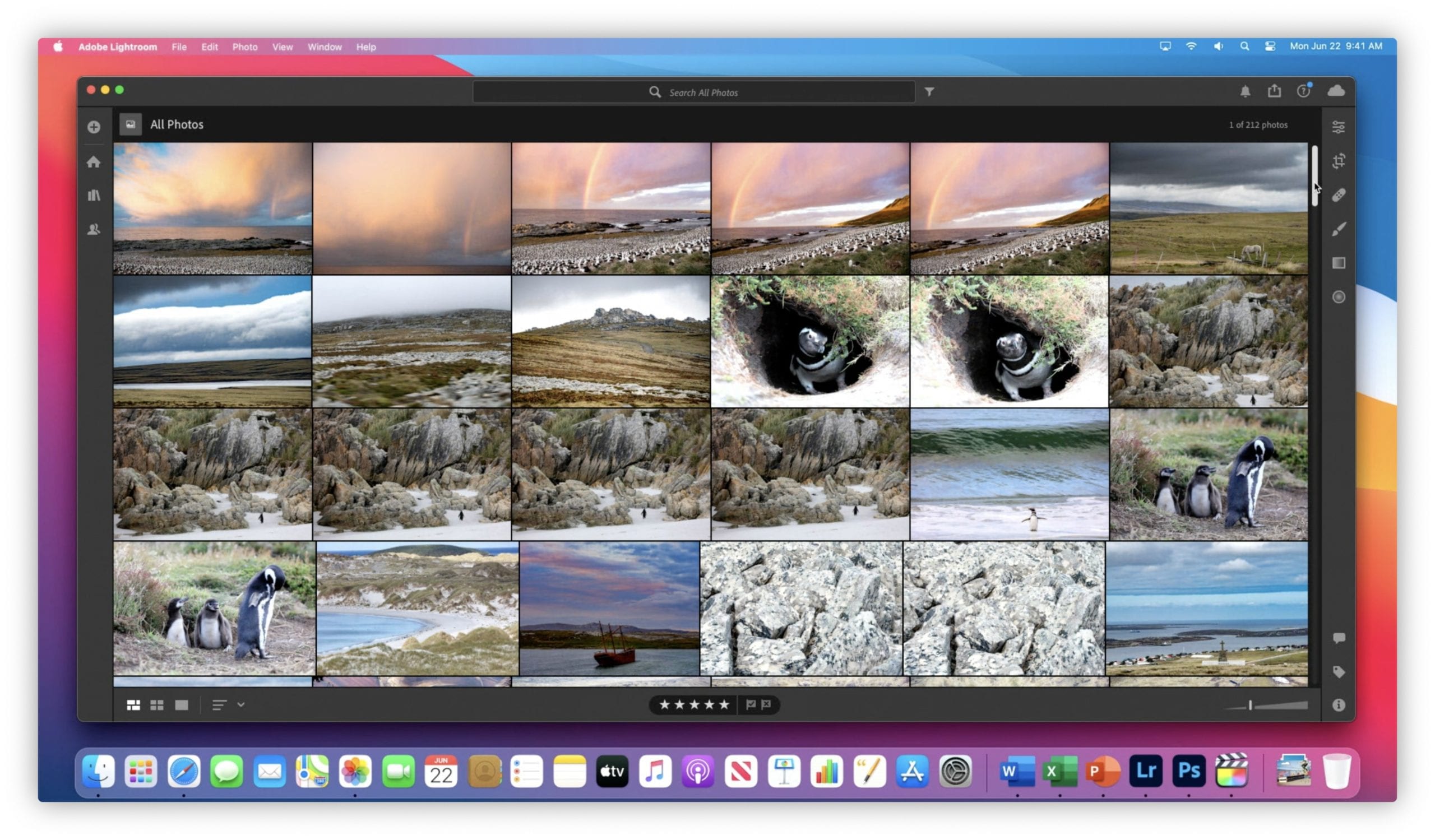Open the Keywords tag panel

coord(1338,671)
